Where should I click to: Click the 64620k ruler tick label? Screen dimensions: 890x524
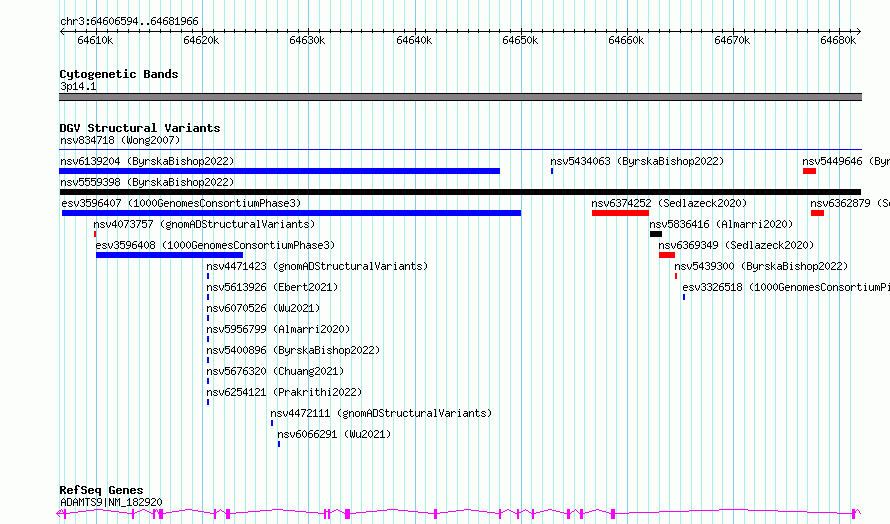coord(201,40)
